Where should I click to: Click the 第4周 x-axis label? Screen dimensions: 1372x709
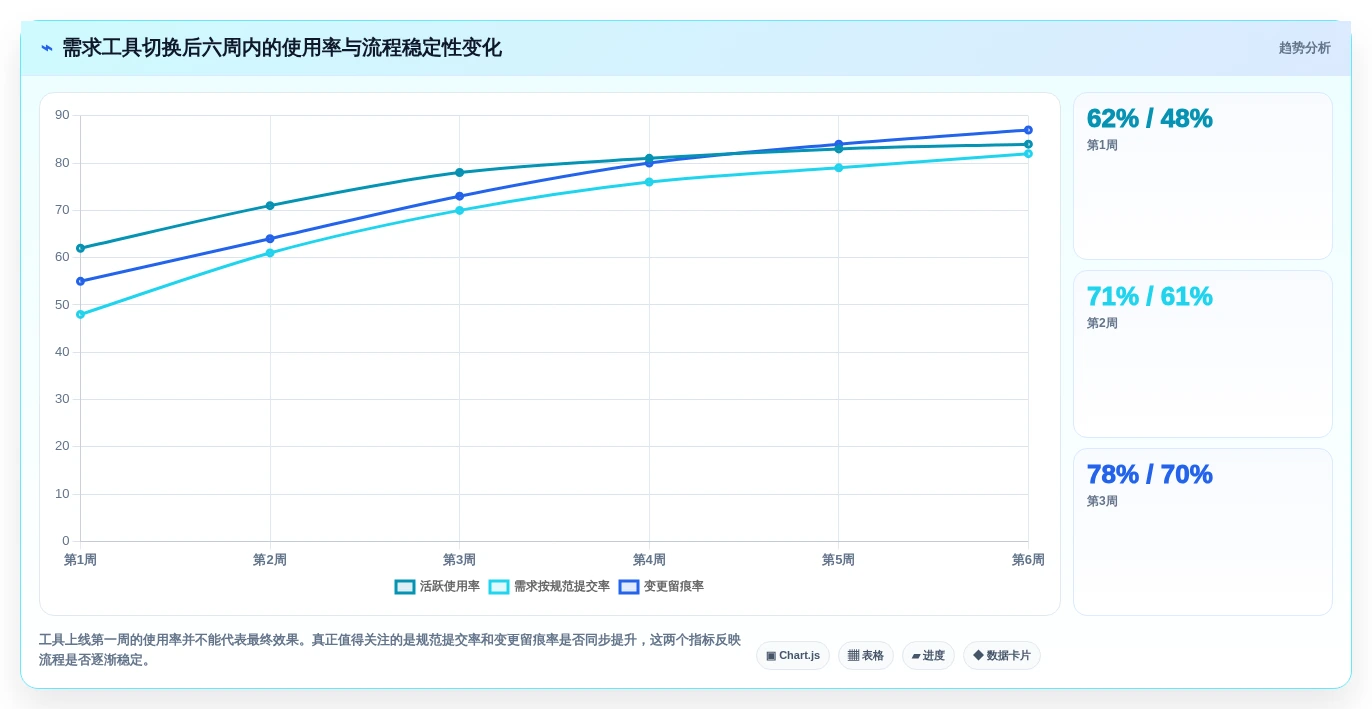pyautogui.click(x=649, y=560)
